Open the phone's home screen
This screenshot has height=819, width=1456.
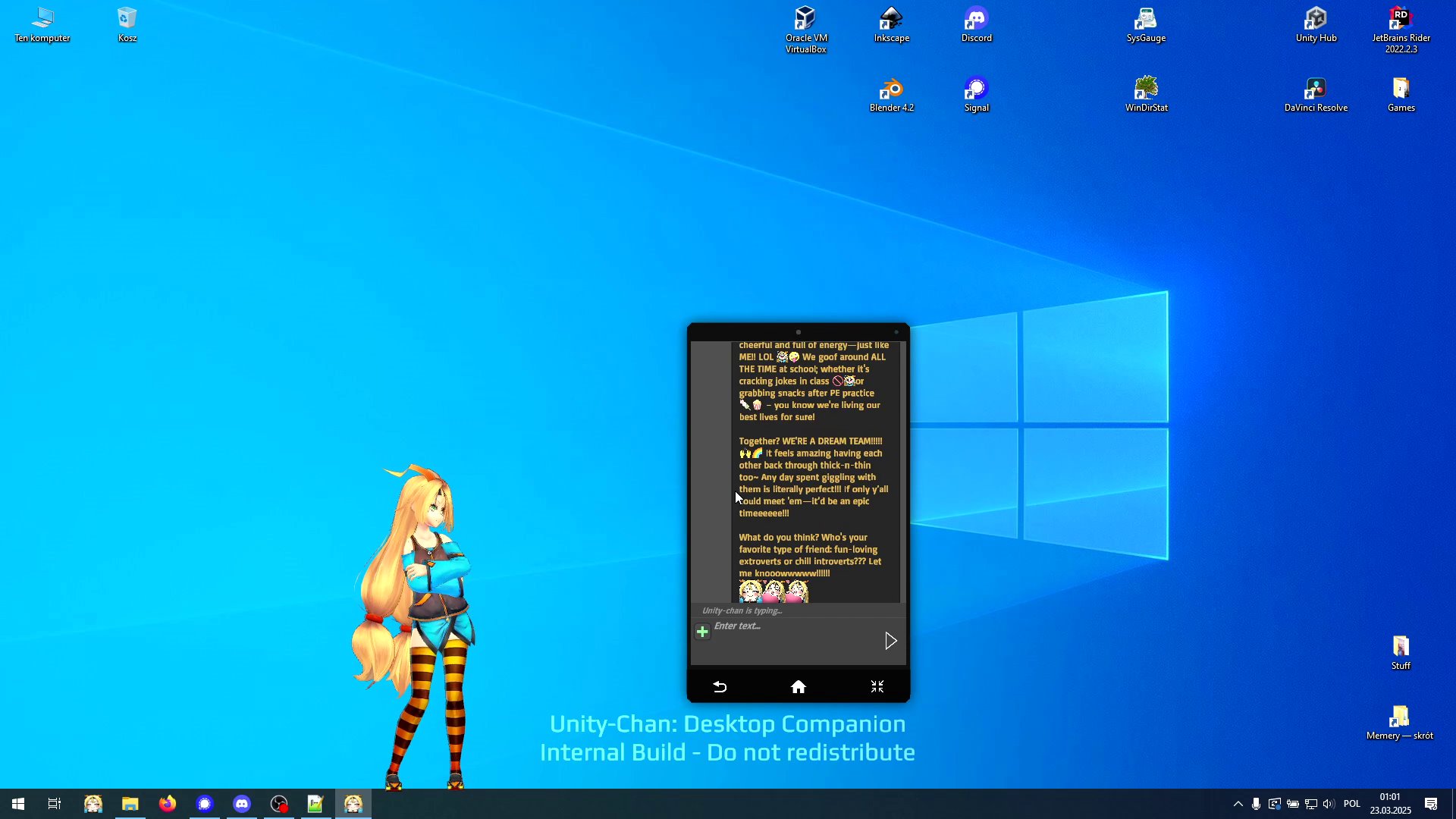point(799,687)
